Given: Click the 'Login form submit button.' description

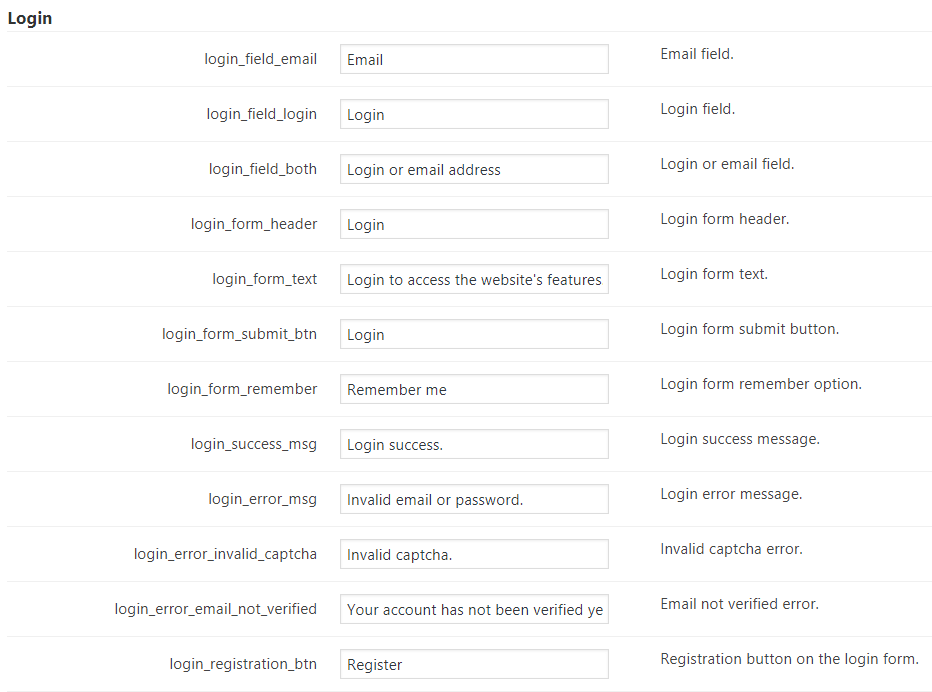Looking at the screenshot, I should pos(749,329).
